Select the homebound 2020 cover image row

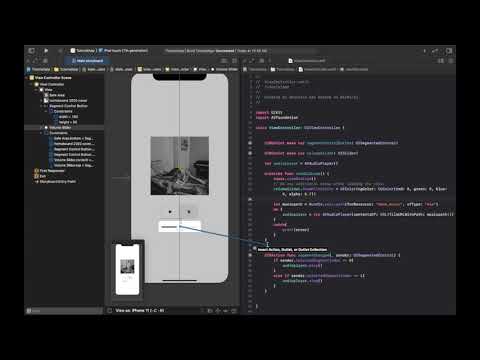[66, 100]
